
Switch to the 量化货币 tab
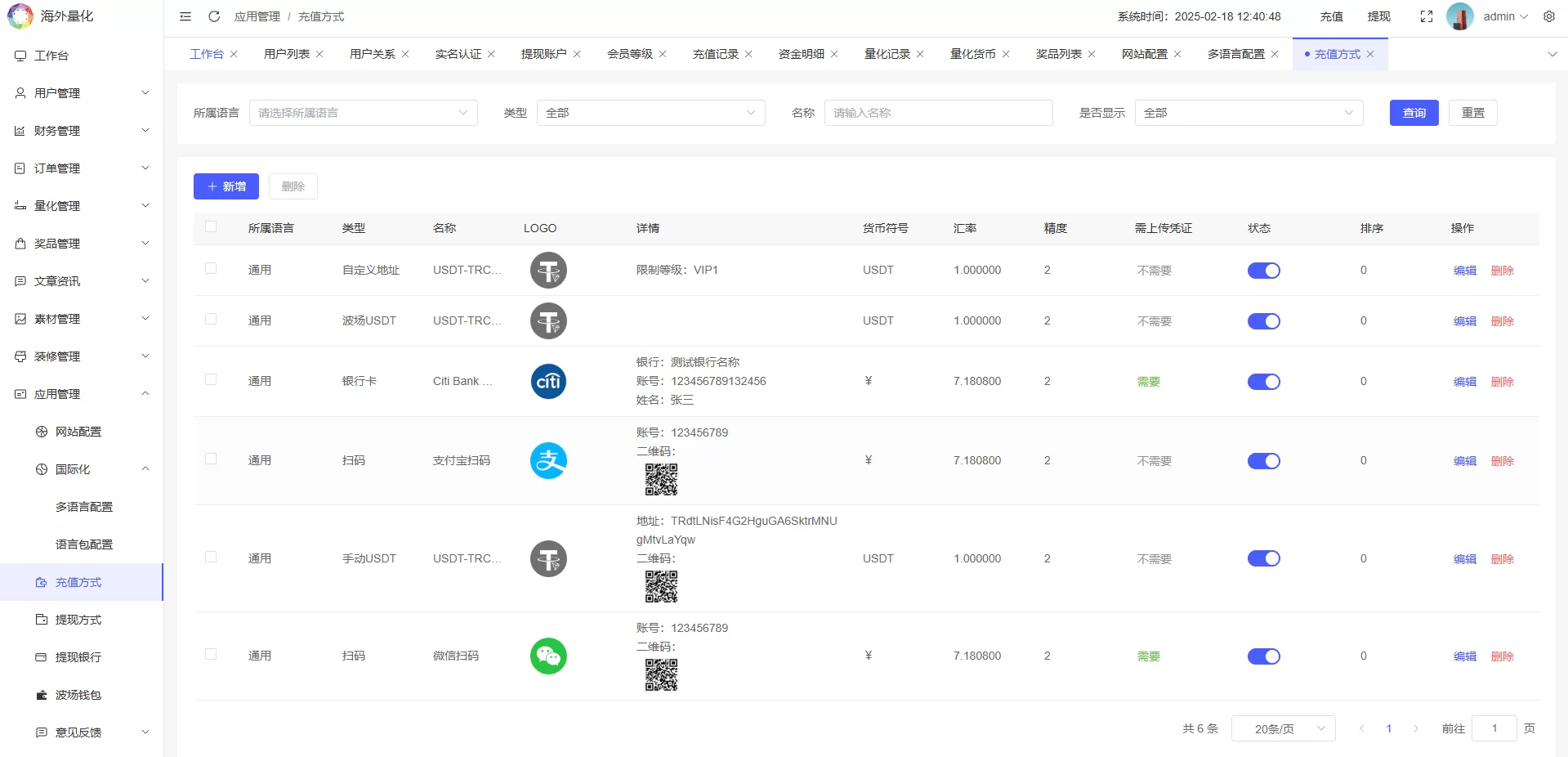coord(972,53)
